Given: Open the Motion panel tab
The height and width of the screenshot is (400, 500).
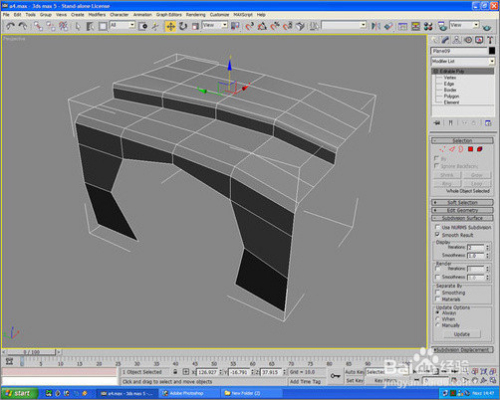Looking at the screenshot, I should pyautogui.click(x=468, y=40).
